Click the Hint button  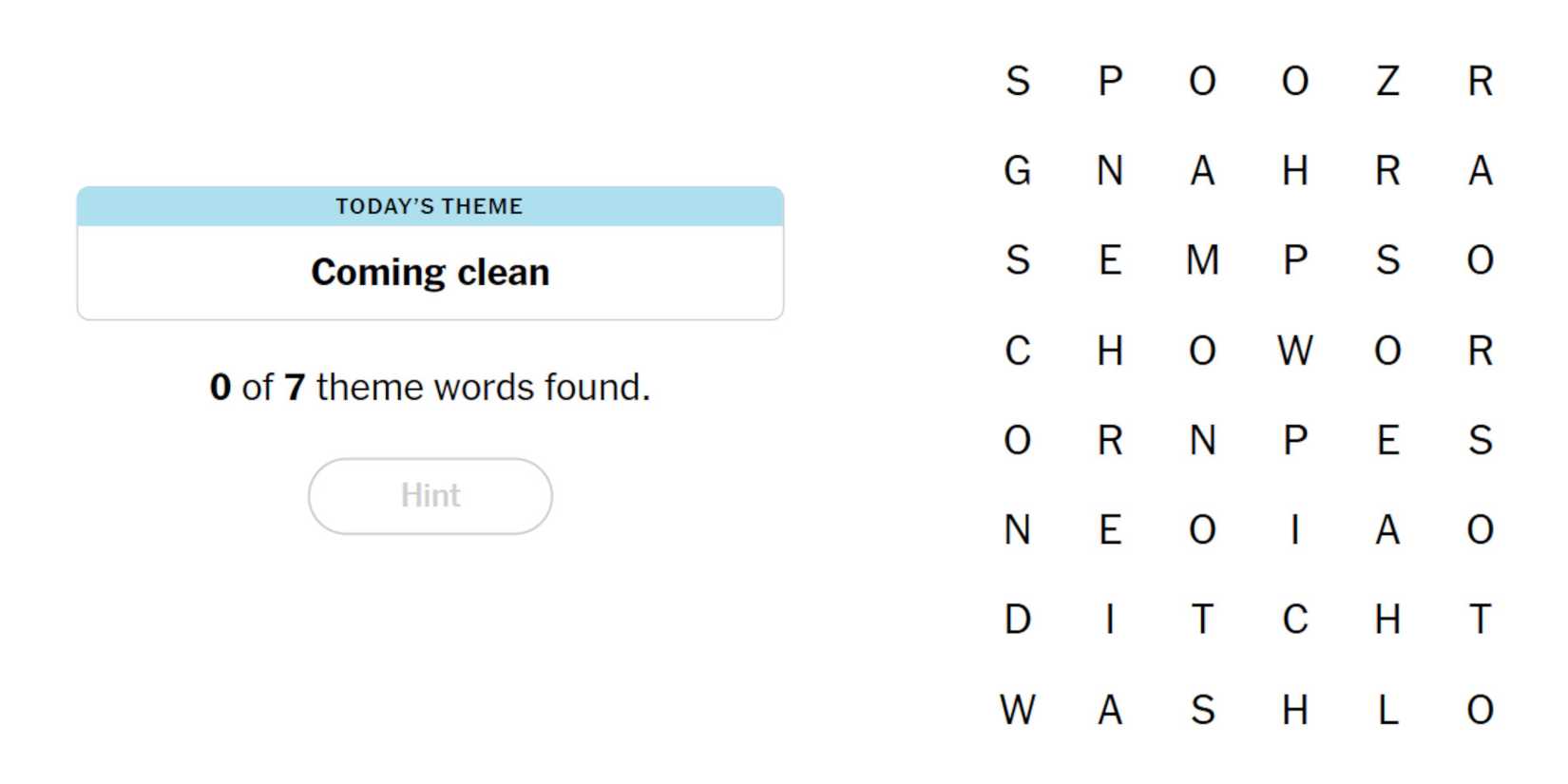click(430, 496)
